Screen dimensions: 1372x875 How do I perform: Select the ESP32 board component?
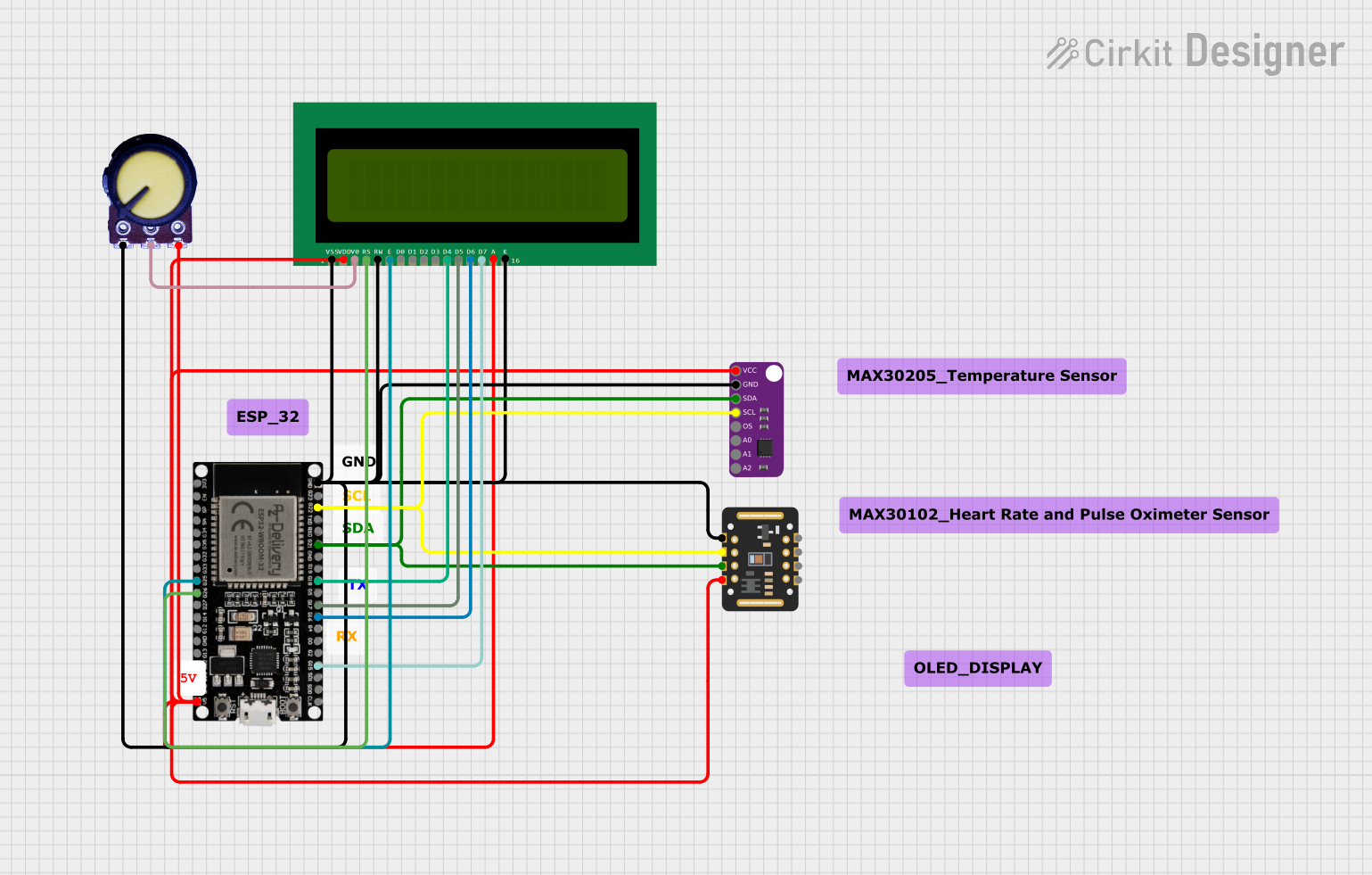coord(258,591)
